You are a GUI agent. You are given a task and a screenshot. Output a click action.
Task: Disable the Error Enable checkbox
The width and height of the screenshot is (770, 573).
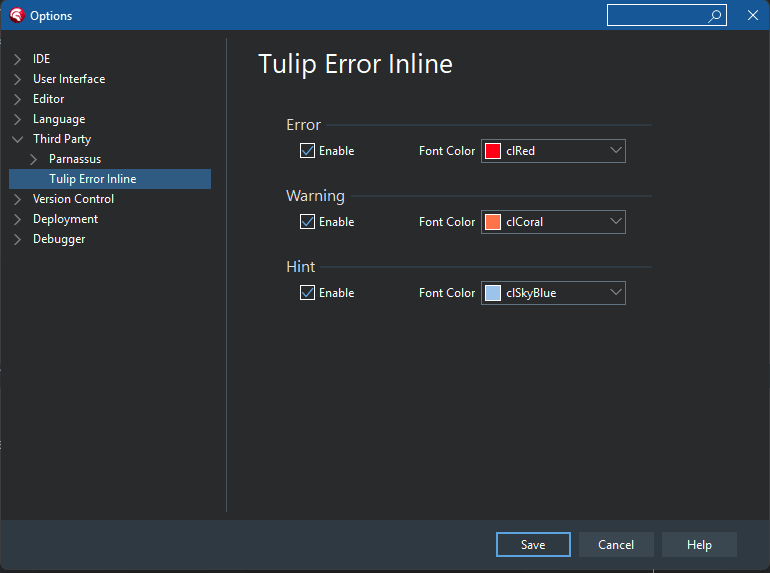coord(307,151)
